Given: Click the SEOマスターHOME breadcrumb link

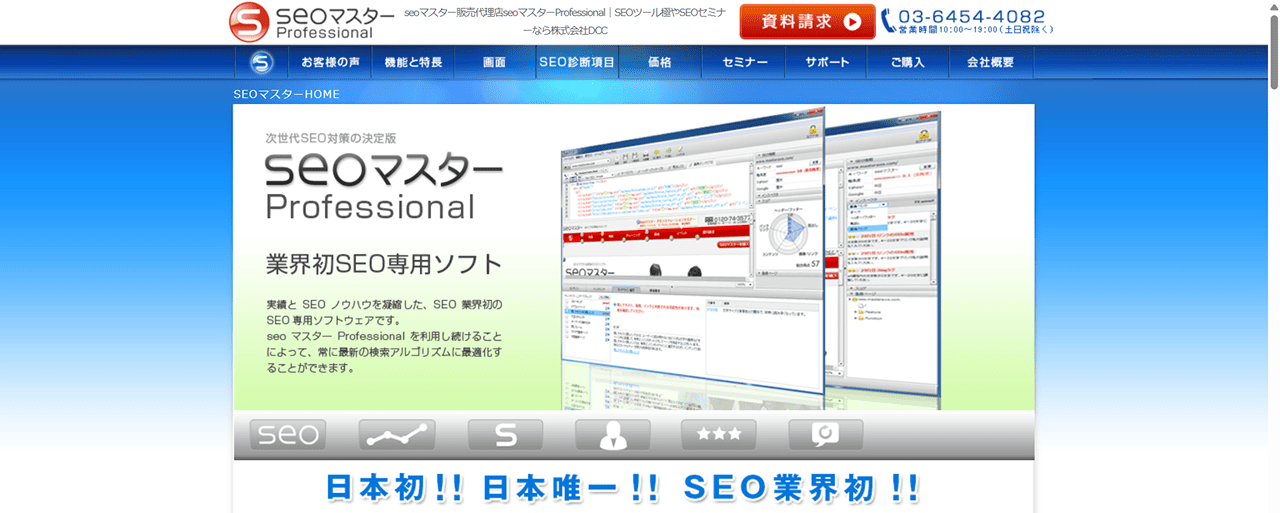Looking at the screenshot, I should [286, 94].
